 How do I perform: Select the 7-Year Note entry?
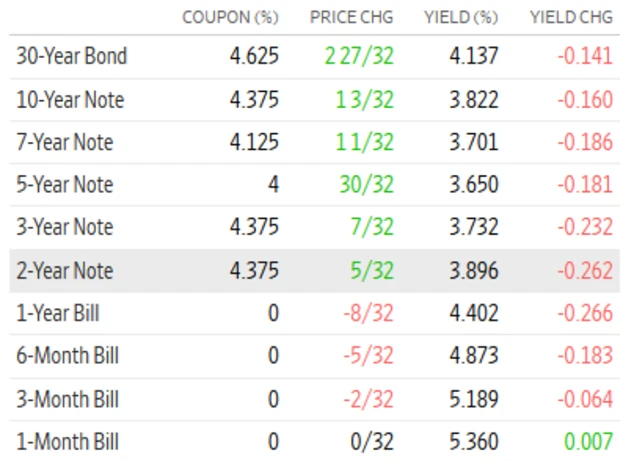click(64, 142)
